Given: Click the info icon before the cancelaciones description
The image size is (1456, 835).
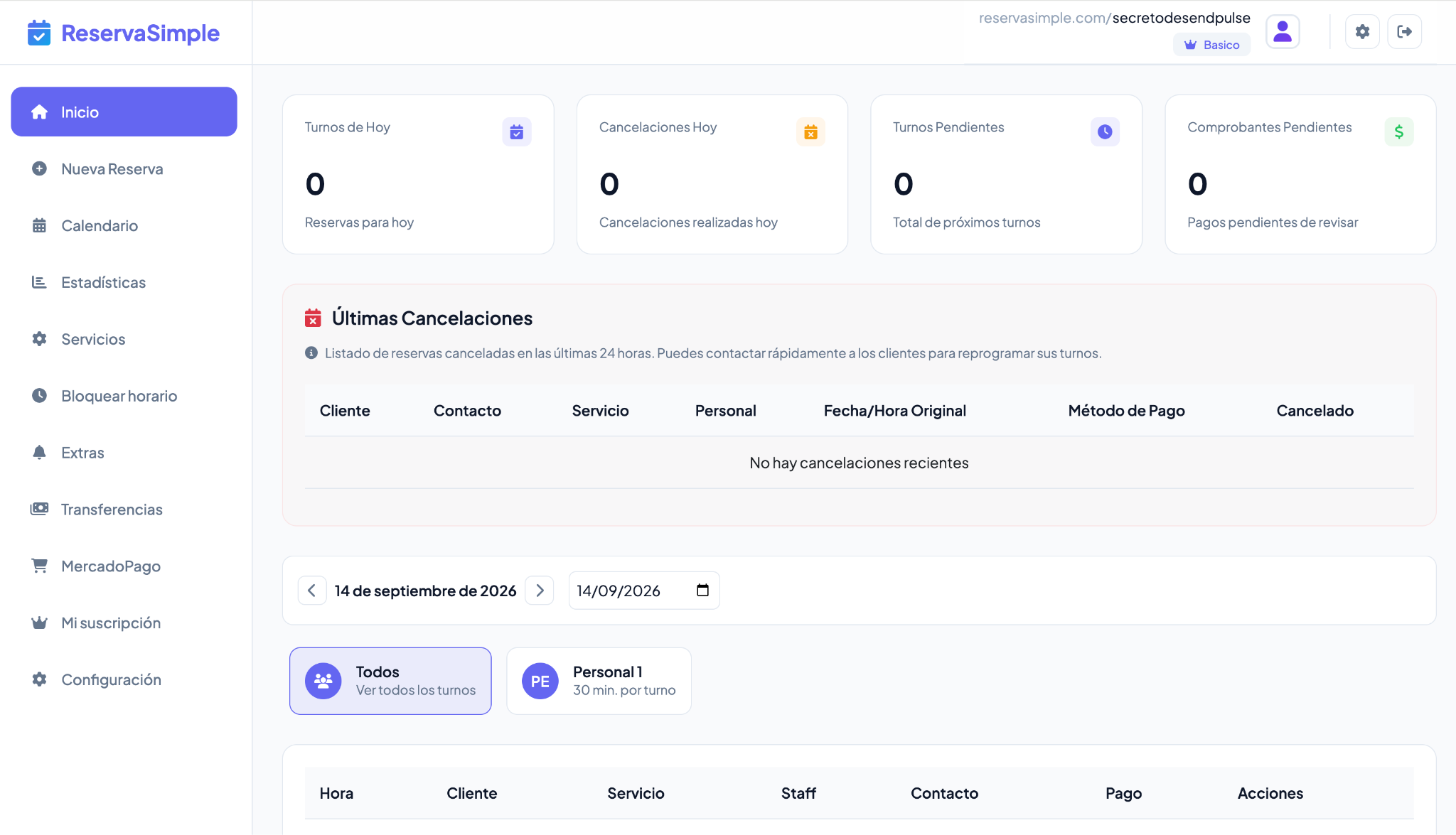Looking at the screenshot, I should point(311,352).
